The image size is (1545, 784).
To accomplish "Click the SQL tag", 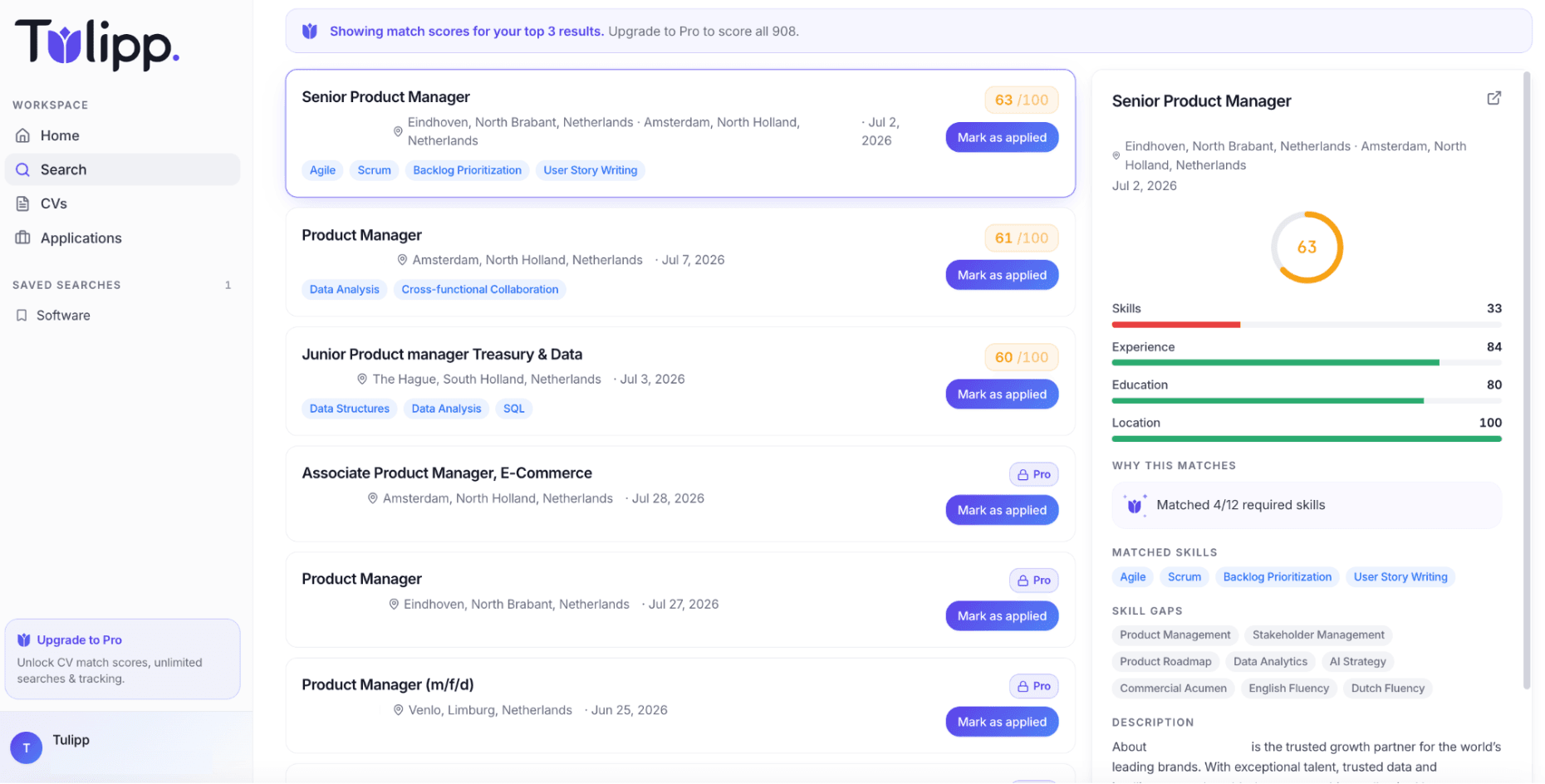I will pyautogui.click(x=513, y=409).
